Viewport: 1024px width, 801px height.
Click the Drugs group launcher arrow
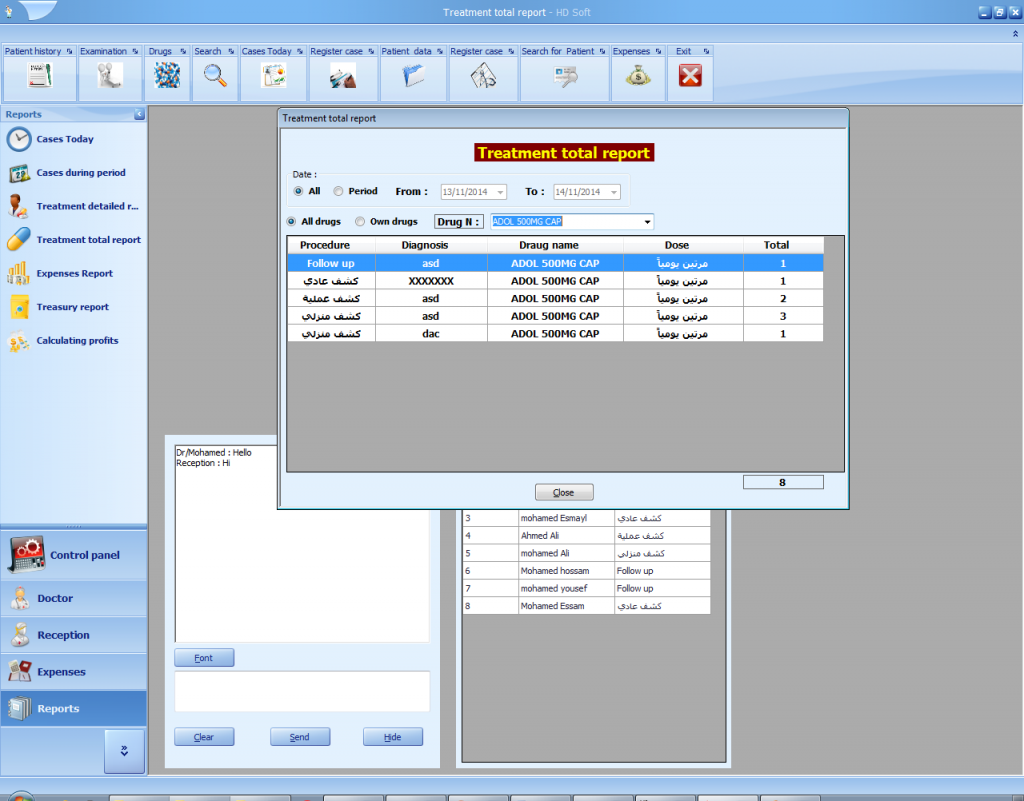point(183,51)
